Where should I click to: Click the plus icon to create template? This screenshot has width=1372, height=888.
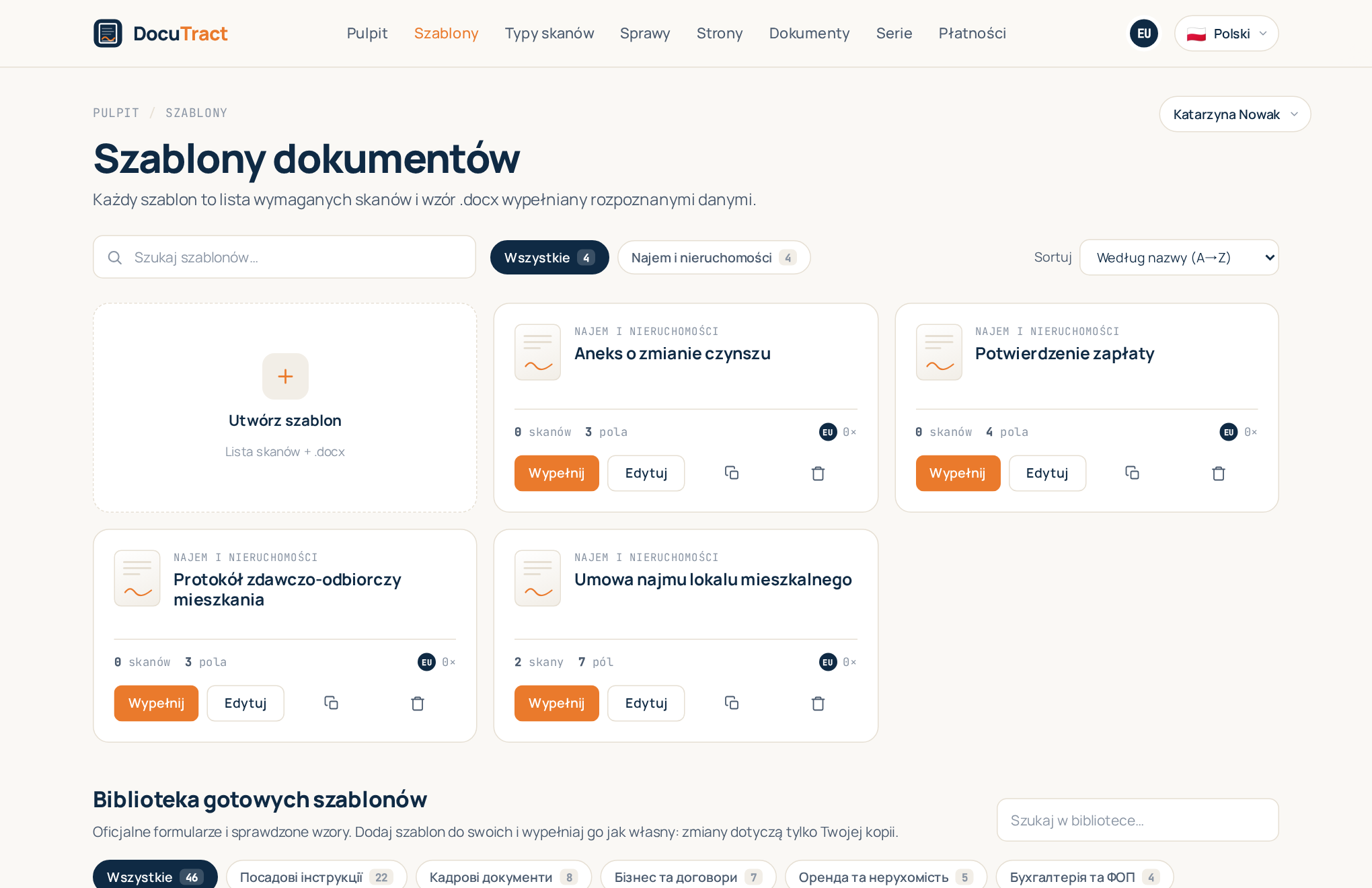(x=285, y=376)
